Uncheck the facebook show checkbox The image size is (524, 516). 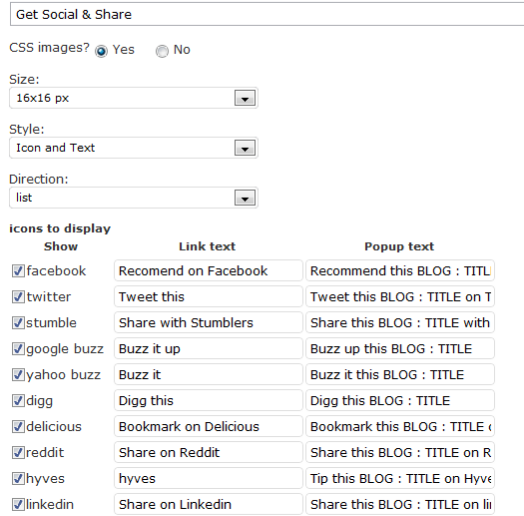tap(18, 271)
